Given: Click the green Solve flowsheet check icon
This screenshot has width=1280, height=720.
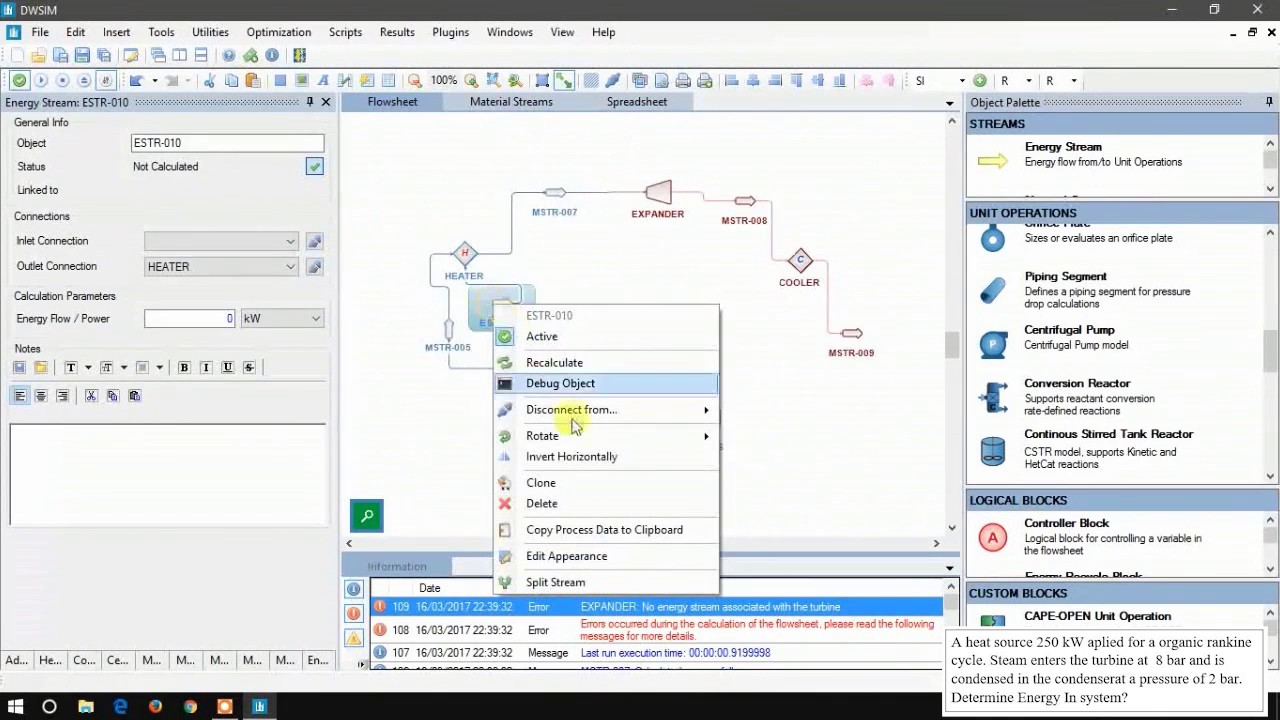Looking at the screenshot, I should point(19,80).
